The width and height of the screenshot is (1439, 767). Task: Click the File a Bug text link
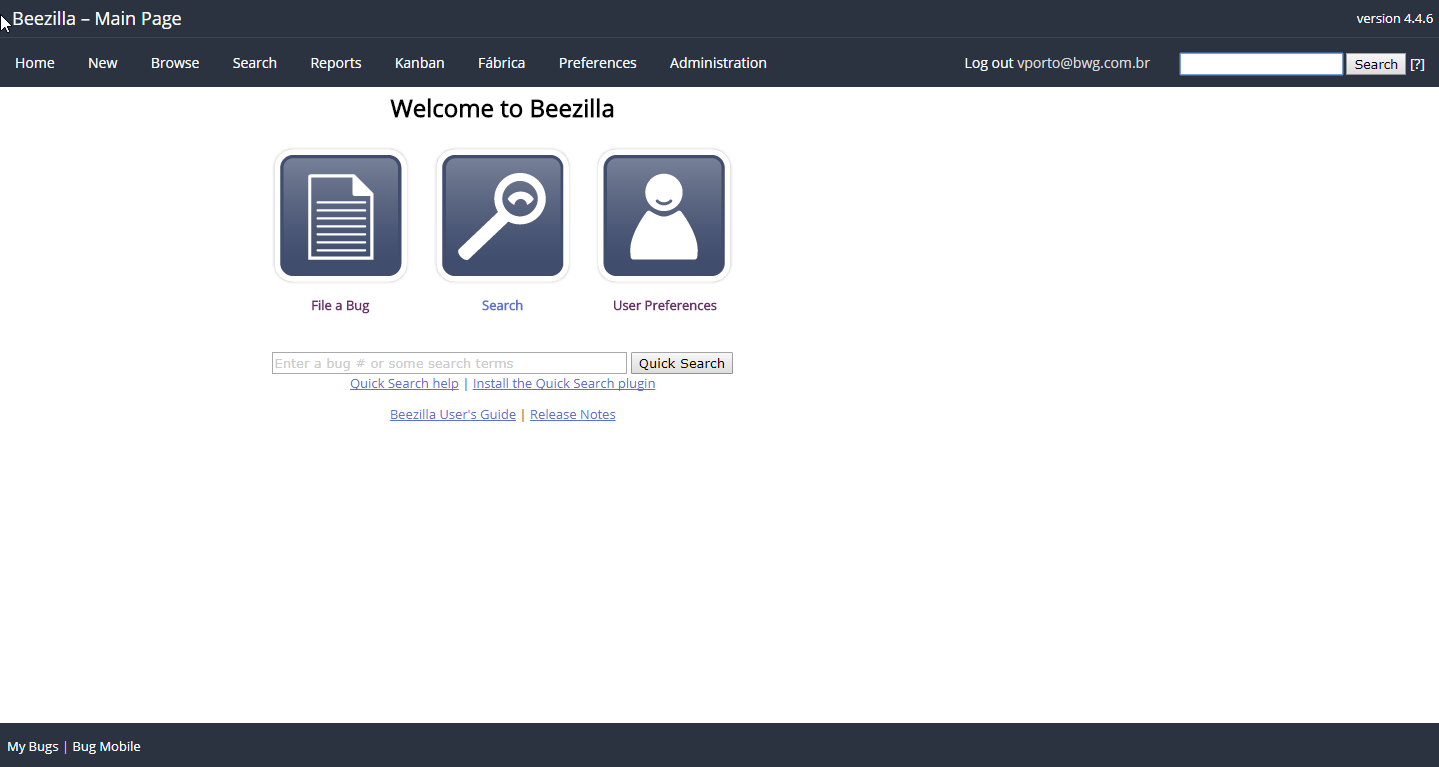(x=340, y=306)
